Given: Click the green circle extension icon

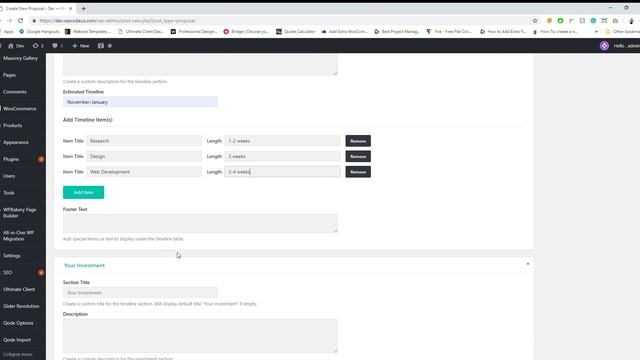Looking at the screenshot, I should tap(560, 20).
